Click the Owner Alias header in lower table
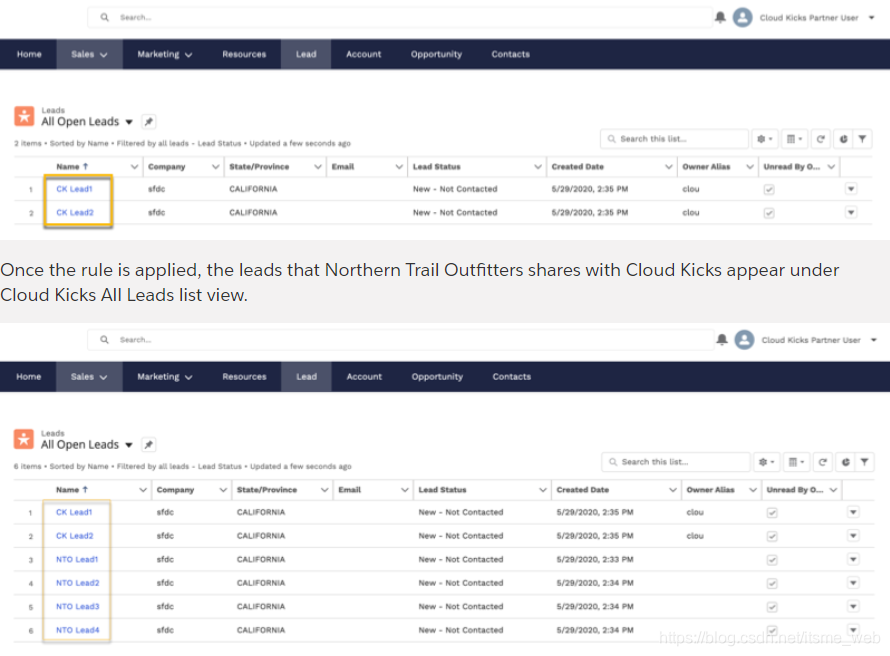Screen dimensions: 890x656 [x=710, y=490]
